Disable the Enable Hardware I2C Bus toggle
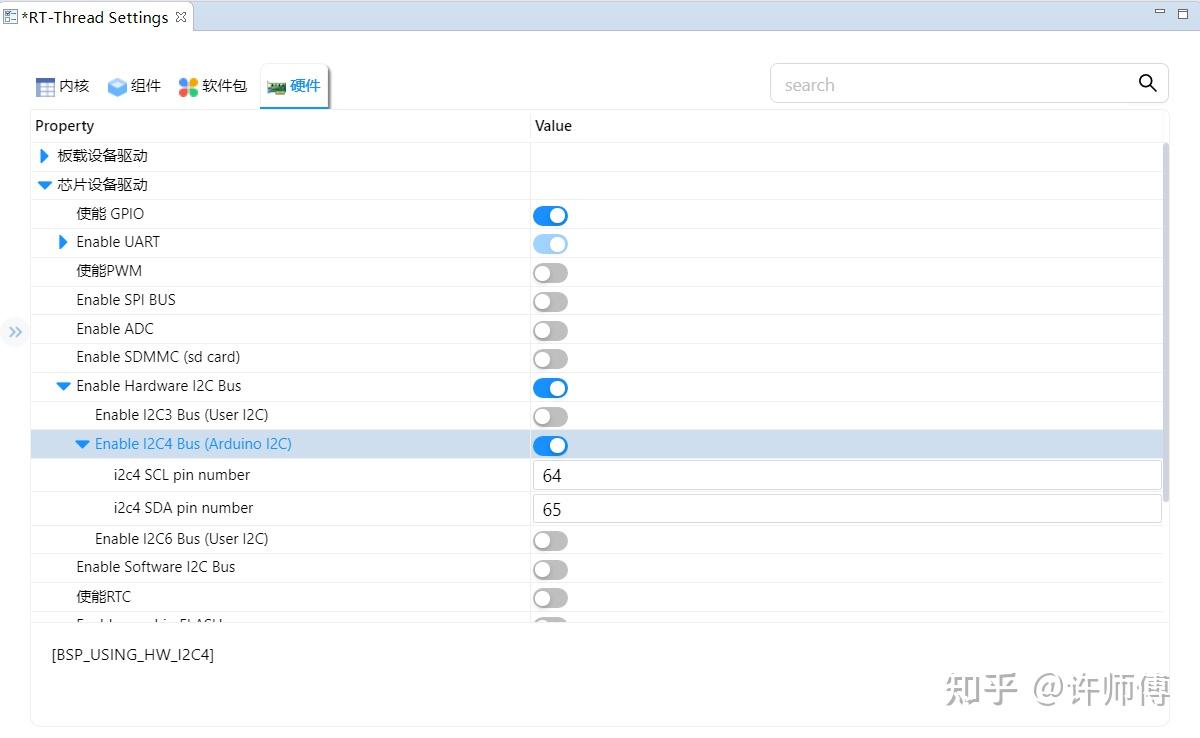The image size is (1200, 738). pyautogui.click(x=550, y=388)
